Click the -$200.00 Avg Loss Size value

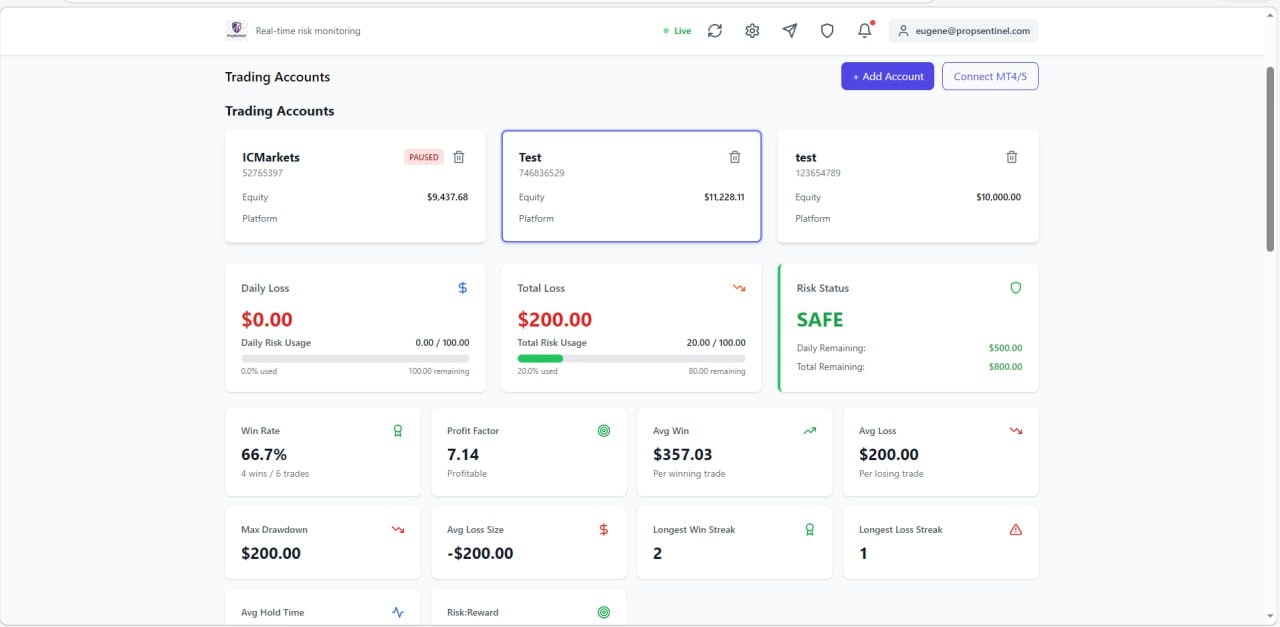click(x=480, y=553)
